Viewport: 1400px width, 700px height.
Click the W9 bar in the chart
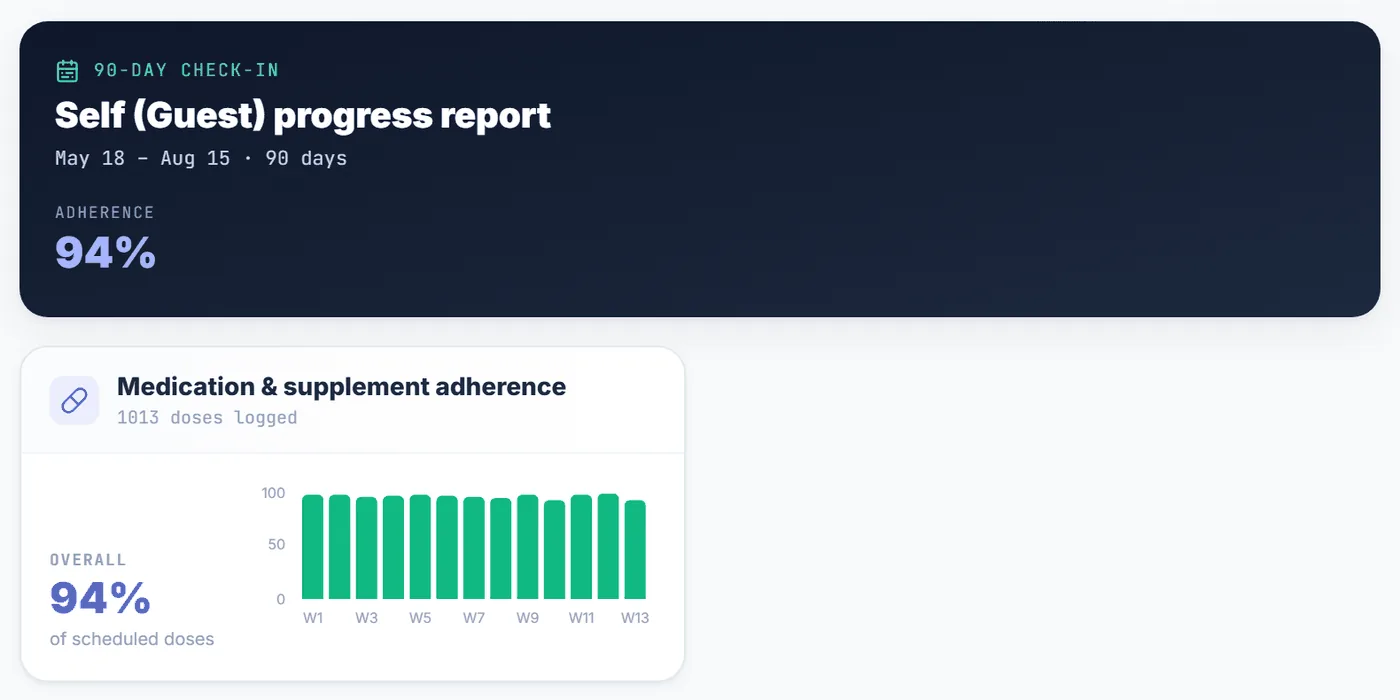(x=528, y=547)
